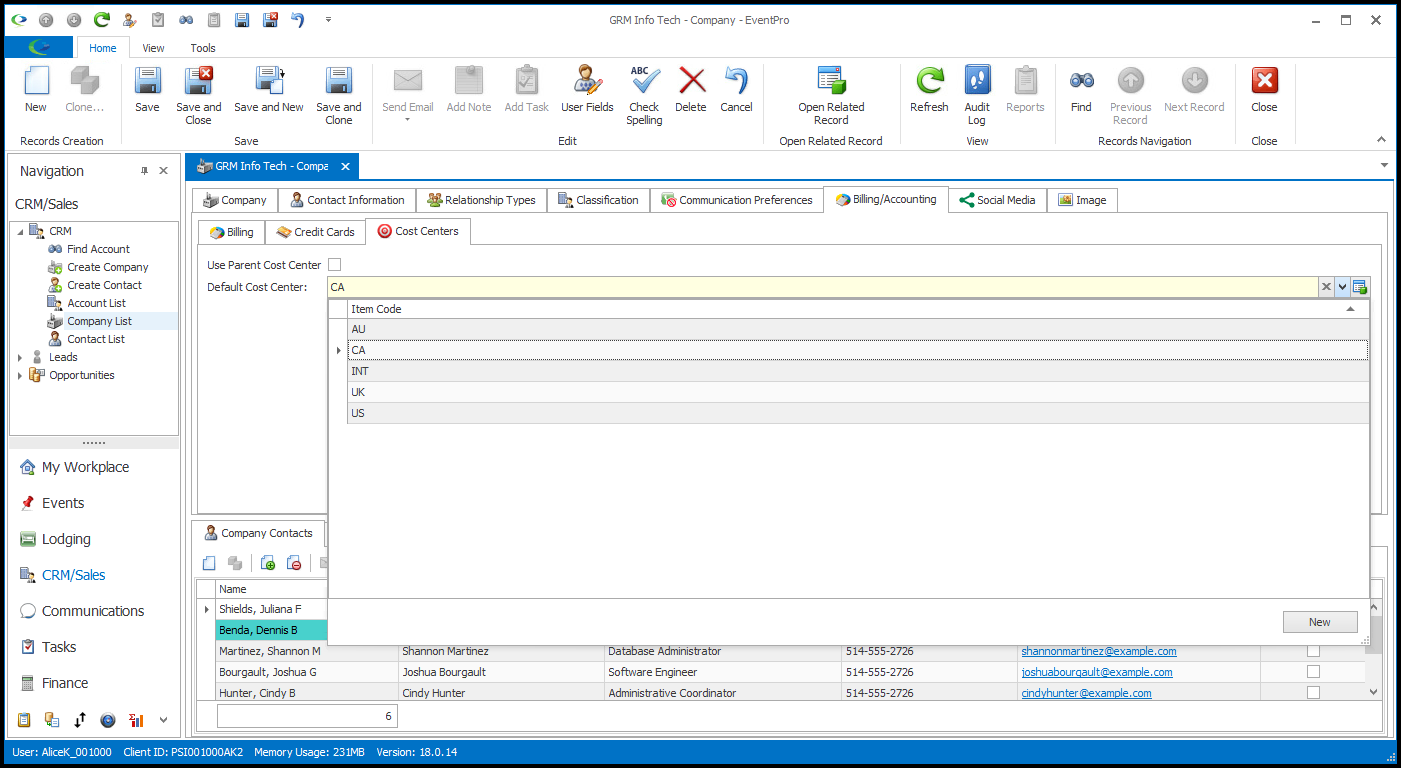Expand the Opportunities tree node
The width and height of the screenshot is (1401, 768).
[20, 375]
